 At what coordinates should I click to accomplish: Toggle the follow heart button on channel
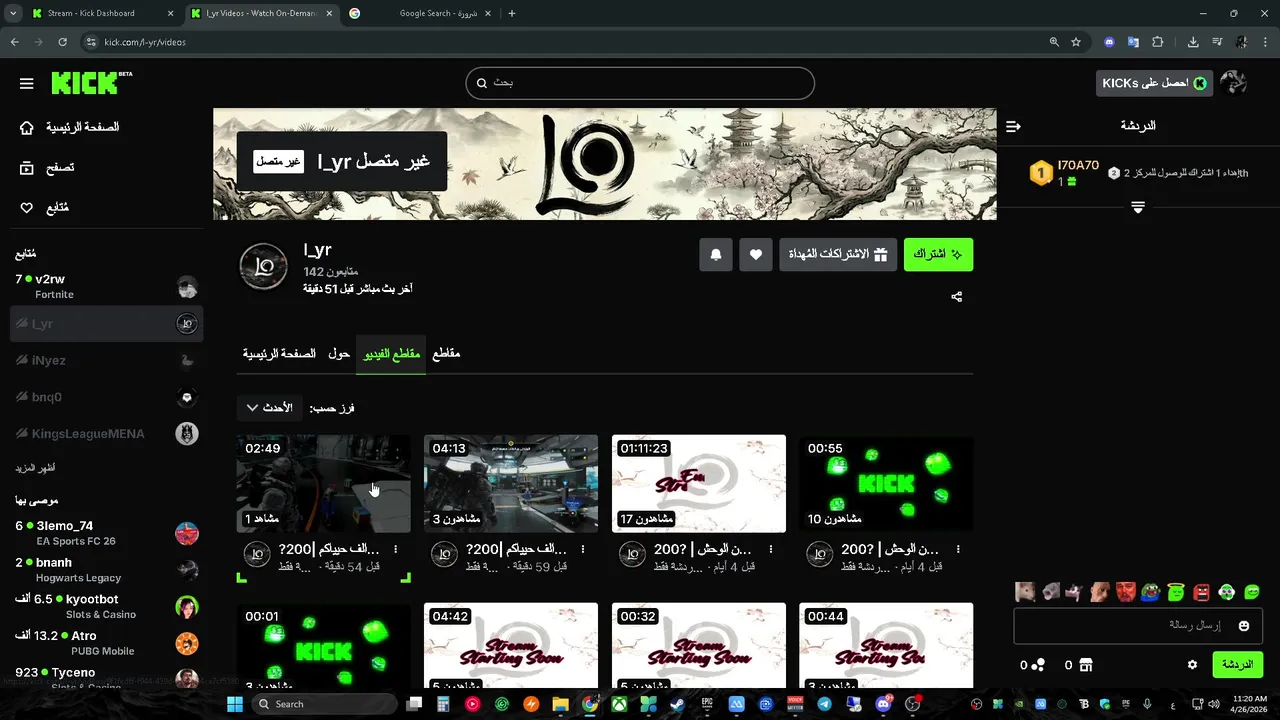coord(756,255)
